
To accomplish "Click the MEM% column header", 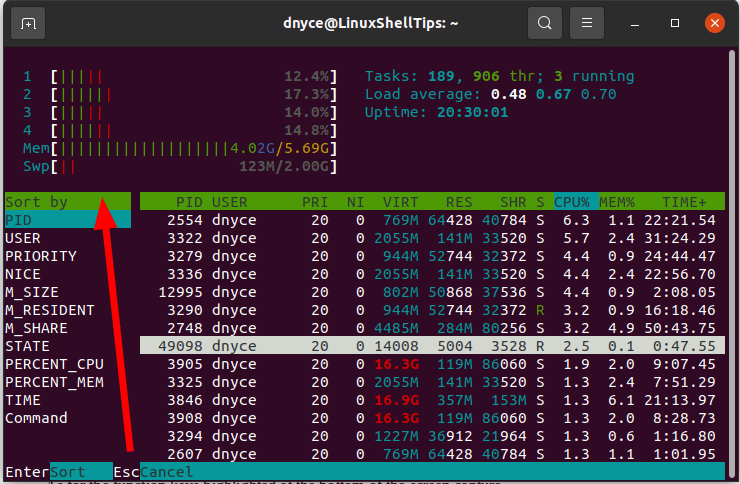I will pyautogui.click(x=617, y=202).
